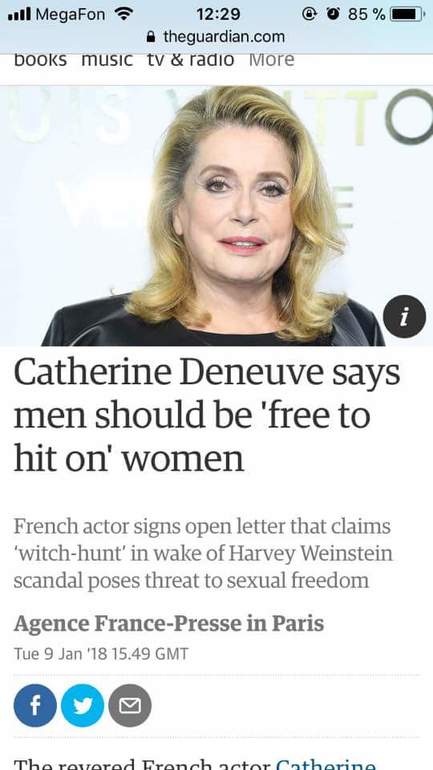Viewport: 433px width, 770px height.
Task: Tap the Wi-Fi status icon
Action: click(x=124, y=14)
